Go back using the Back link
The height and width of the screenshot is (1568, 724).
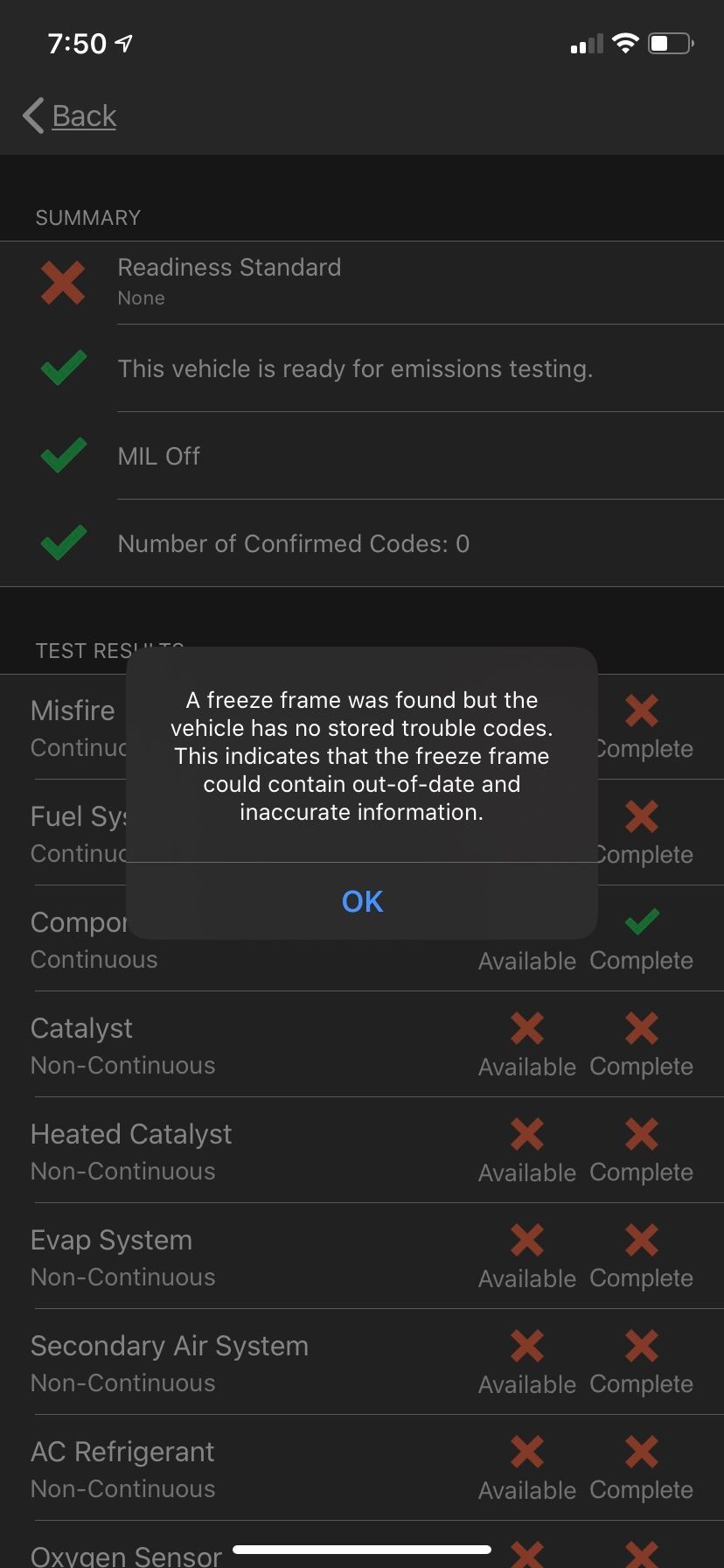[x=84, y=115]
